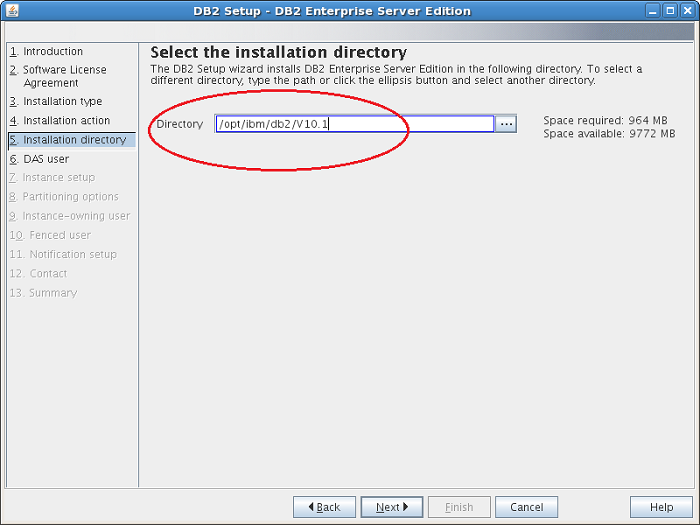The height and width of the screenshot is (525, 700).
Task: Open Help for the installer
Action: tap(661, 507)
